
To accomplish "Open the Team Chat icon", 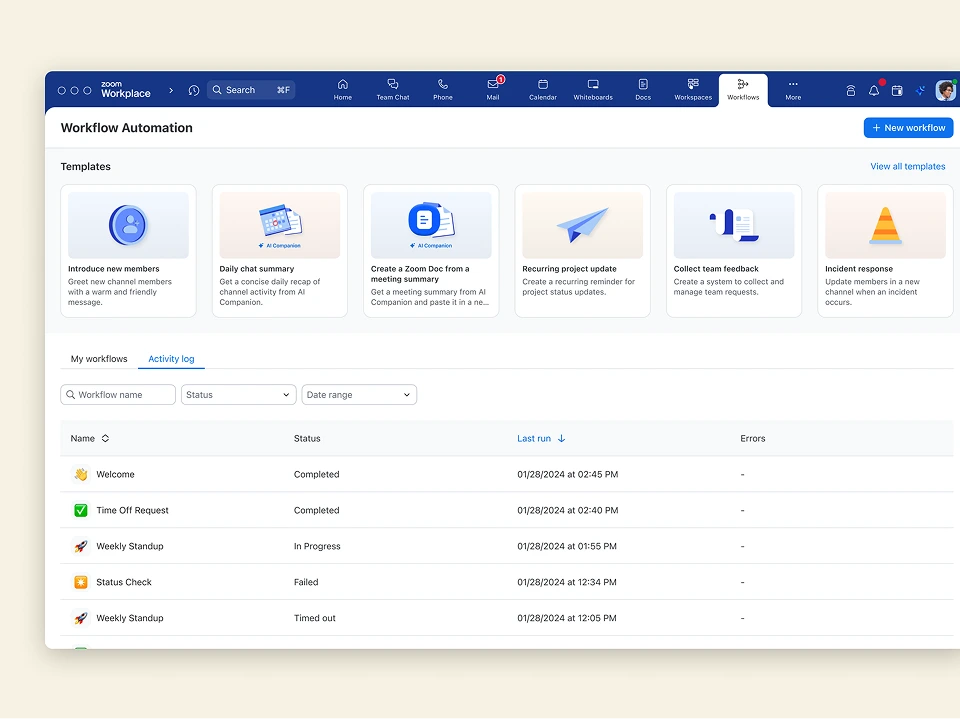I will click(392, 89).
